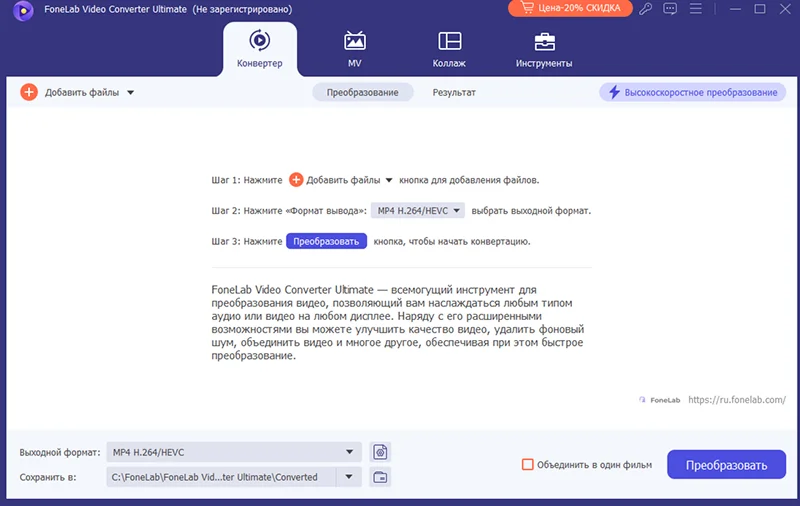Click the orange plus Добавить файлы icon in toolbar
This screenshot has width=800, height=506.
[29, 92]
